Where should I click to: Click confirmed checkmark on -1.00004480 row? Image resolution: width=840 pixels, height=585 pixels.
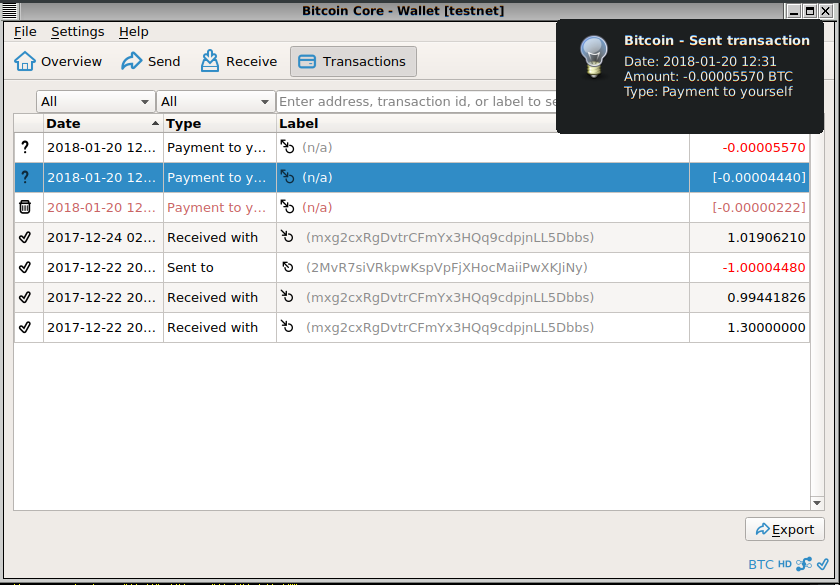coord(25,267)
